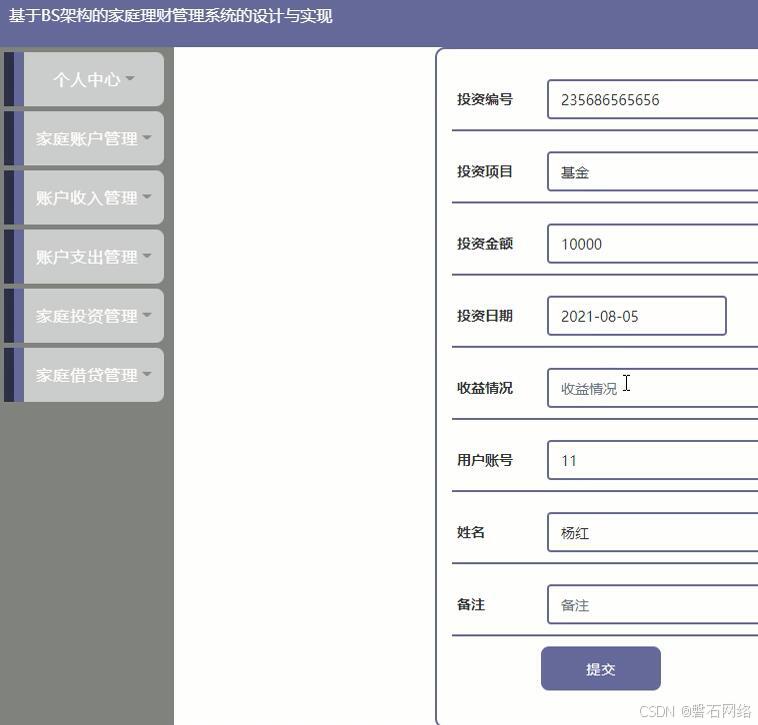Open the 家庭投资管理 sidebar menu
Viewport: 758px width, 725px height.
point(86,316)
